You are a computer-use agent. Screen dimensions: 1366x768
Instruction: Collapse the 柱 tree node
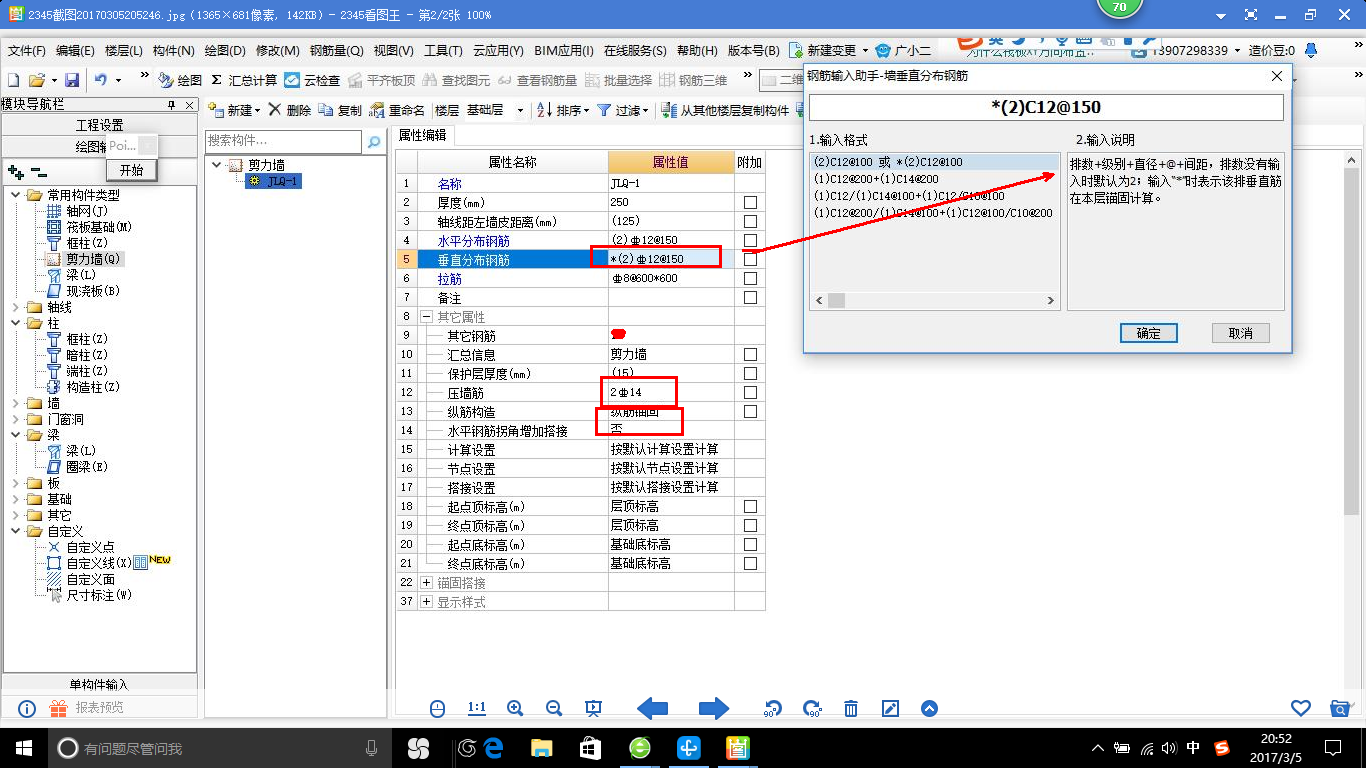pyautogui.click(x=15, y=323)
